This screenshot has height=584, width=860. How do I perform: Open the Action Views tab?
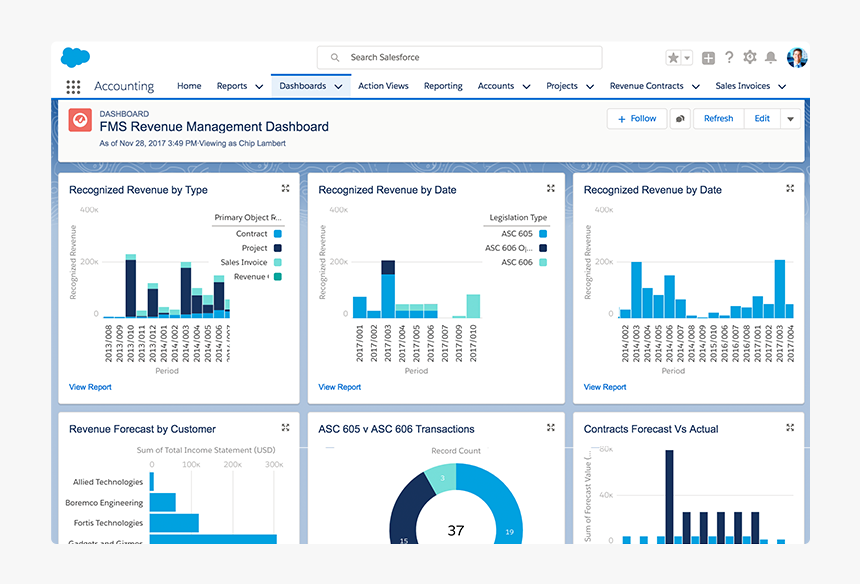[383, 86]
